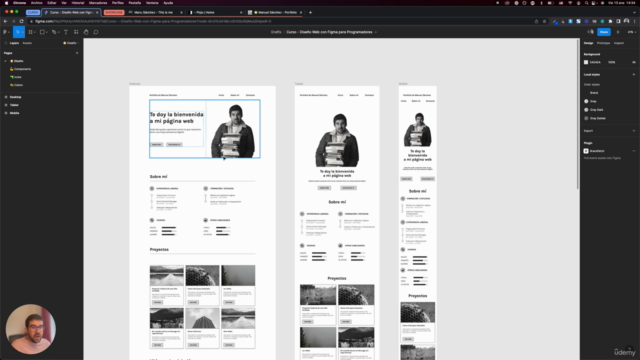
Task: Select the Text tool
Action: [66, 32]
